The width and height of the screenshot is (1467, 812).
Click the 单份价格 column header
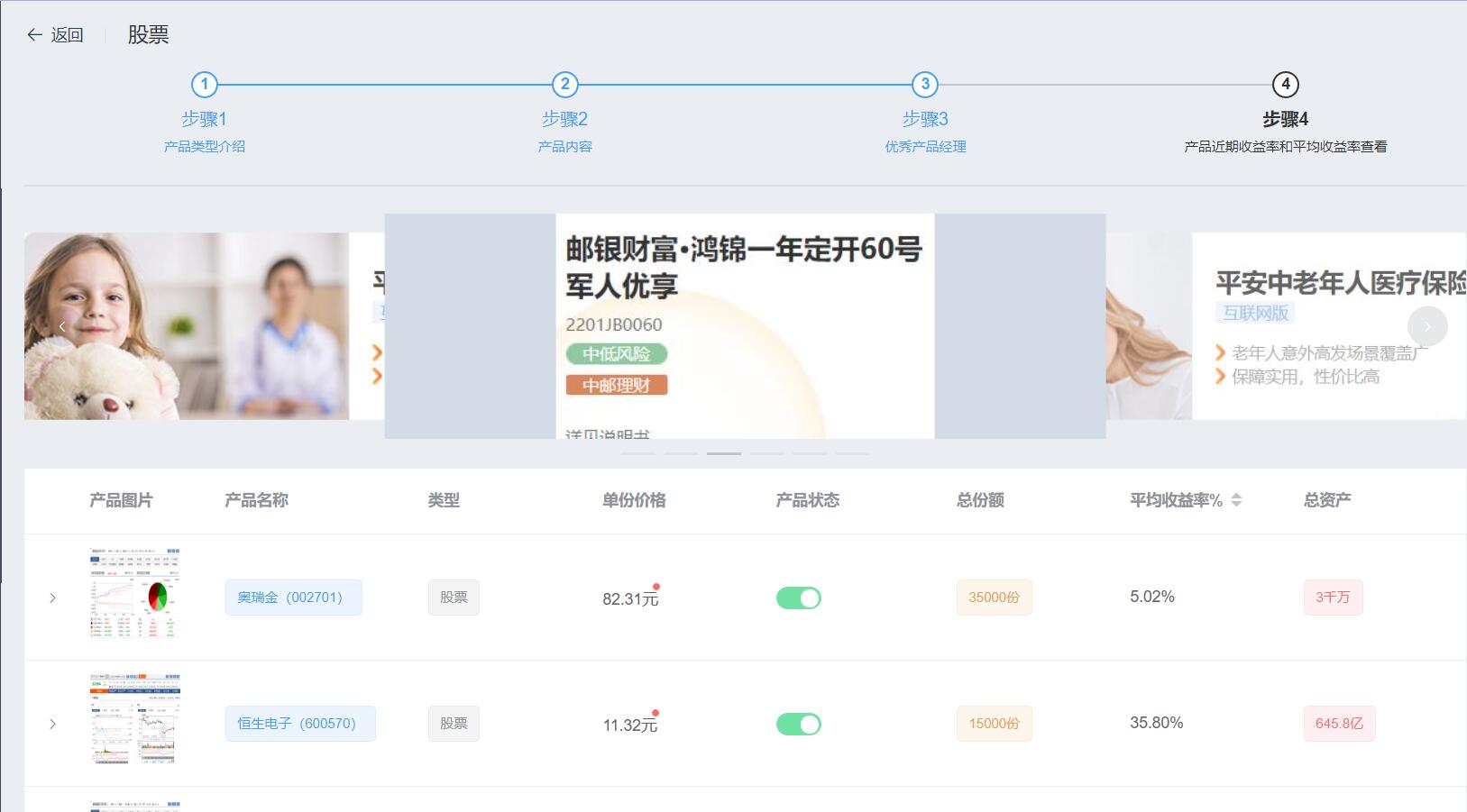click(634, 500)
